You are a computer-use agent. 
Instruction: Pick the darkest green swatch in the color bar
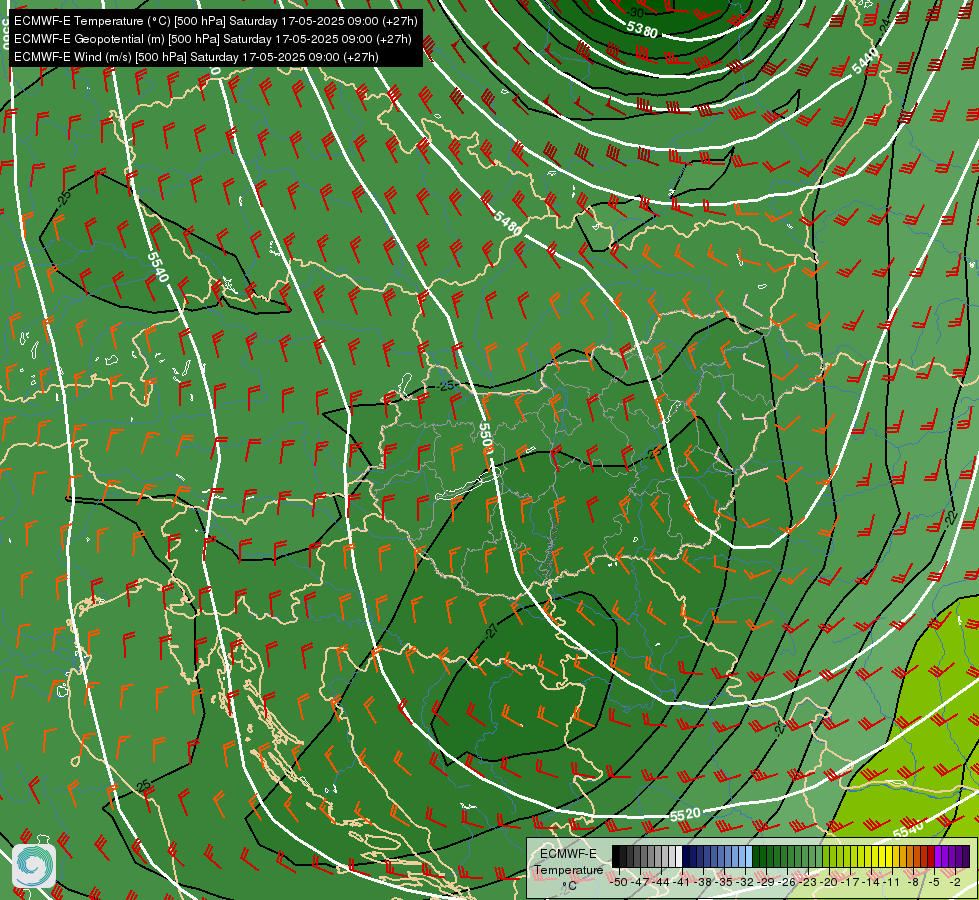point(756,856)
